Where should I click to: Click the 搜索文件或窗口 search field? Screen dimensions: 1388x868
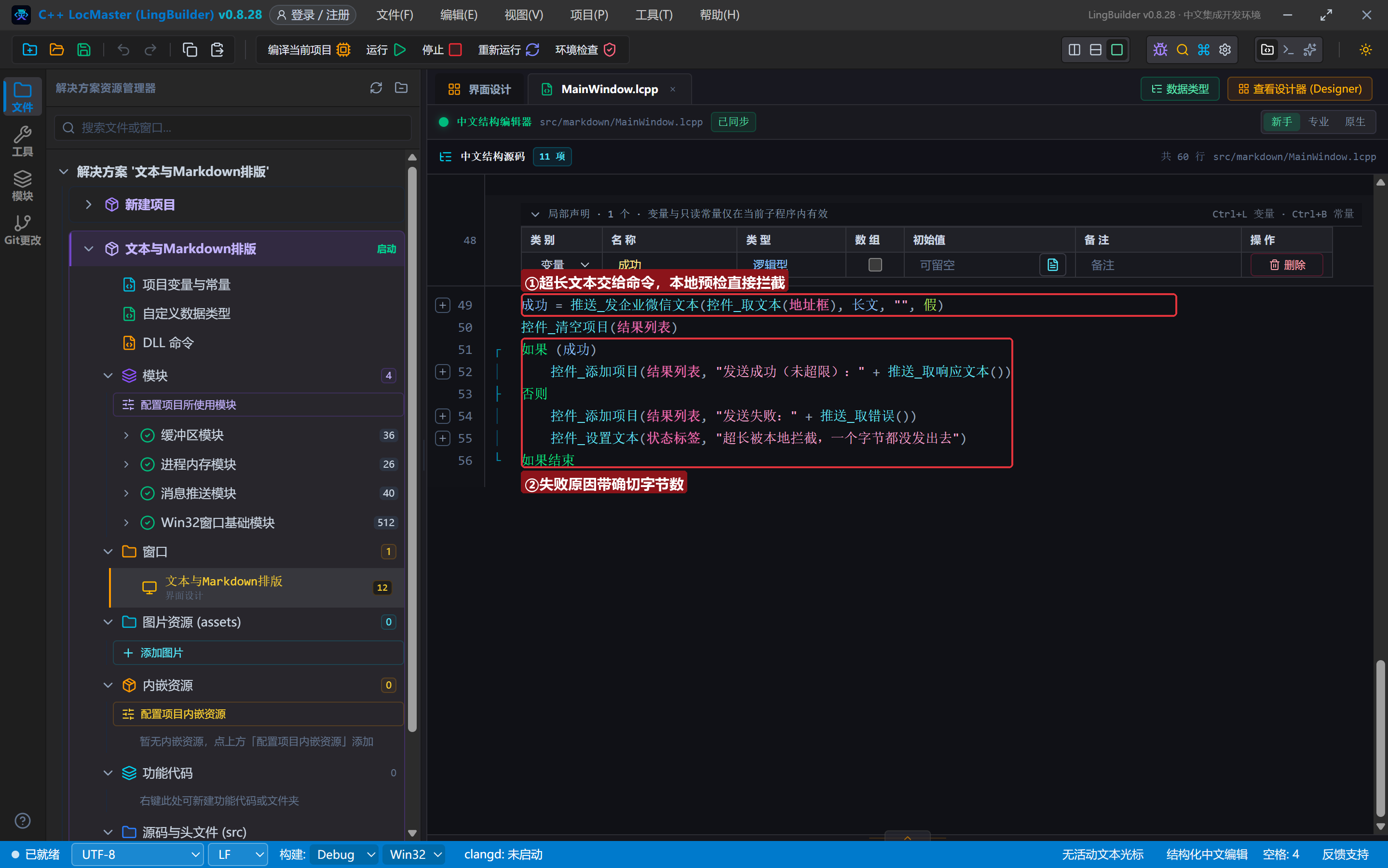click(232, 127)
